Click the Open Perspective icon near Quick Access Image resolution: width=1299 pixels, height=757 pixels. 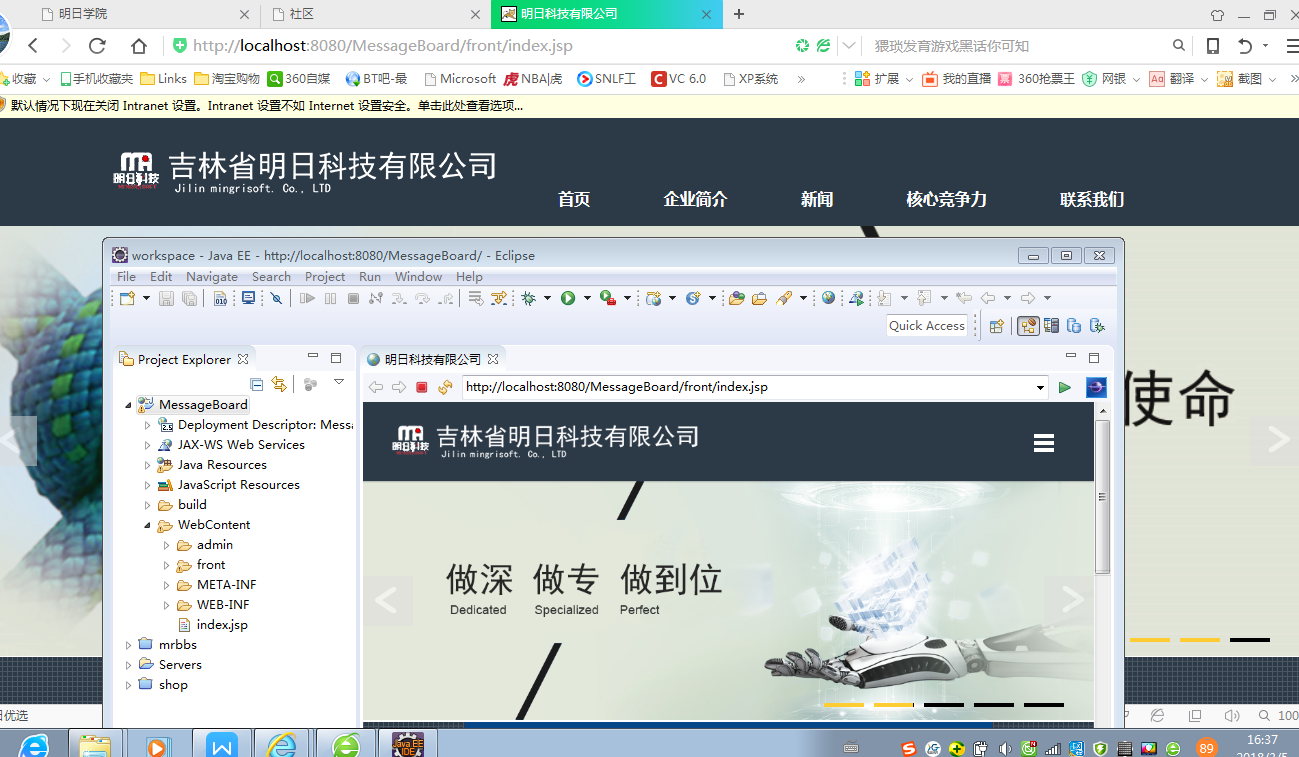pos(996,326)
